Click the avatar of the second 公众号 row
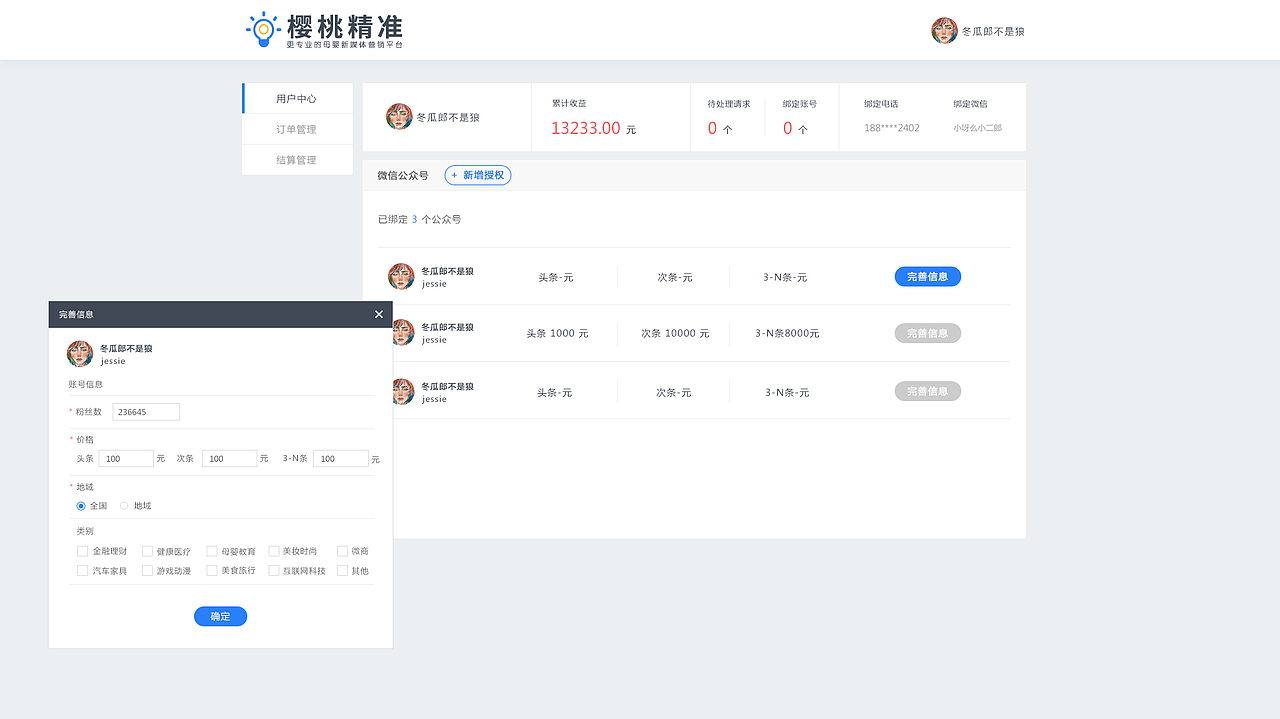Screen dimensions: 1280x719 pyautogui.click(x=401, y=333)
